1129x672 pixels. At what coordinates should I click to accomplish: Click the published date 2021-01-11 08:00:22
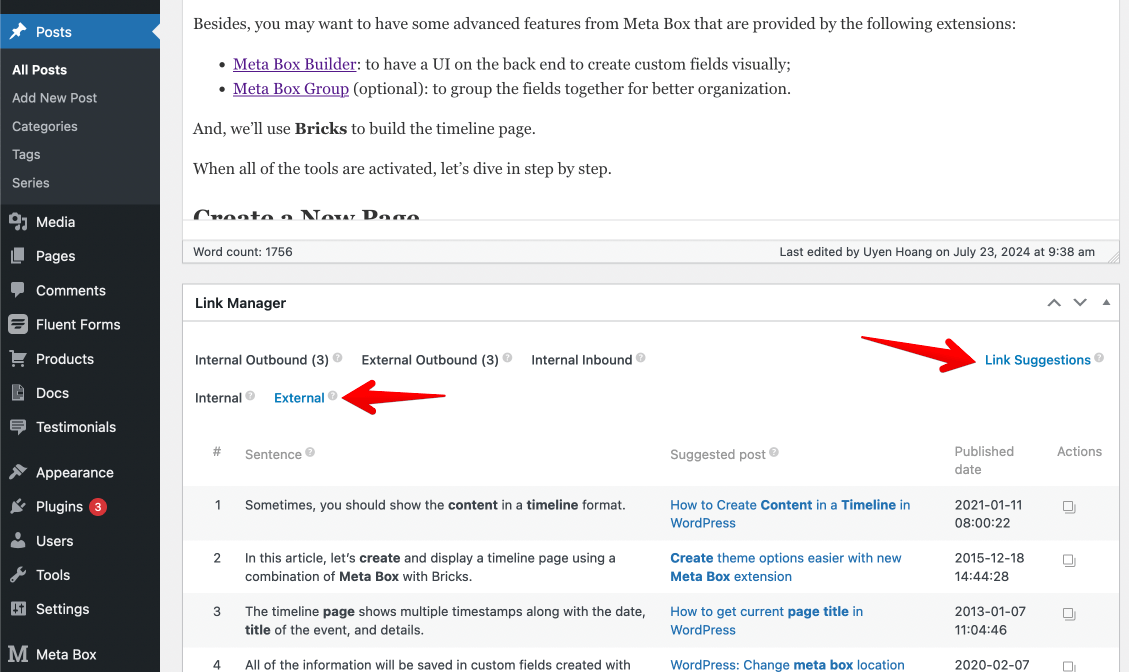[989, 514]
